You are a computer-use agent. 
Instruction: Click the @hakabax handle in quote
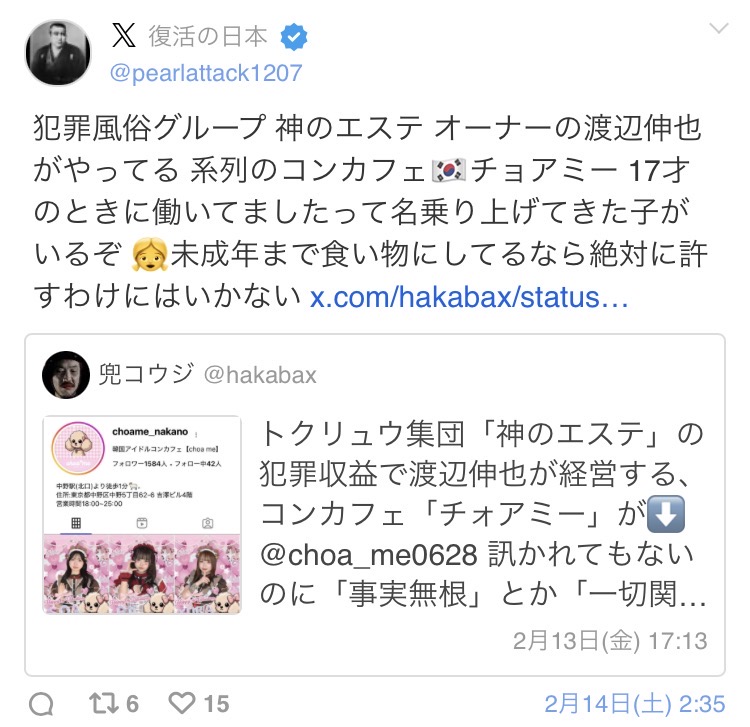point(260,375)
